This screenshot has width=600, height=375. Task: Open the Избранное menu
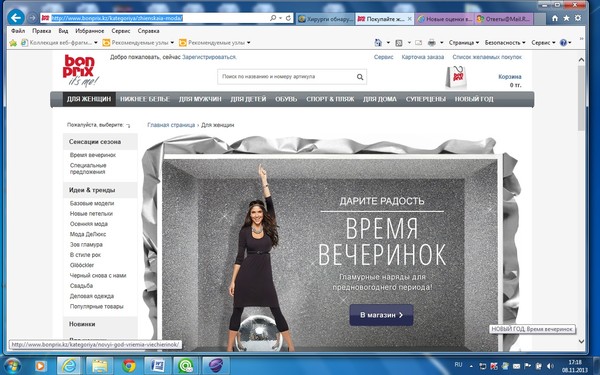90,31
